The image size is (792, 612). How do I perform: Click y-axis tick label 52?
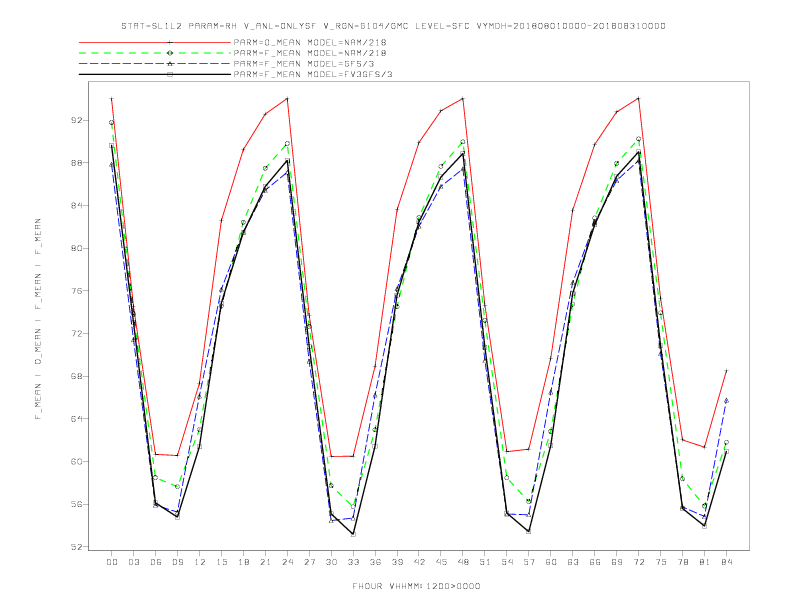[x=77, y=547]
